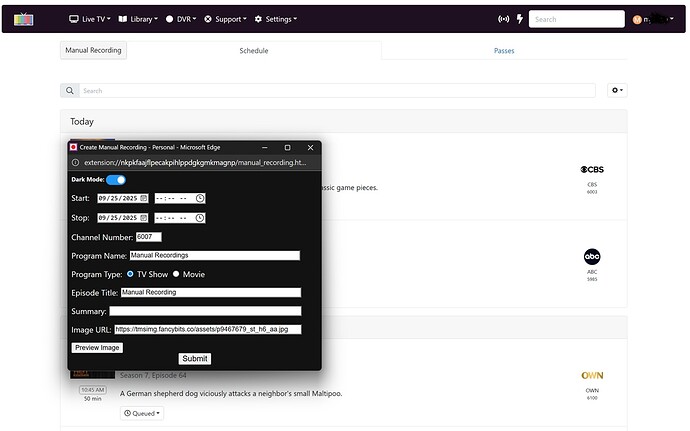Toggle the Dark Mode switch
This screenshot has height=431, width=690.
[116, 180]
